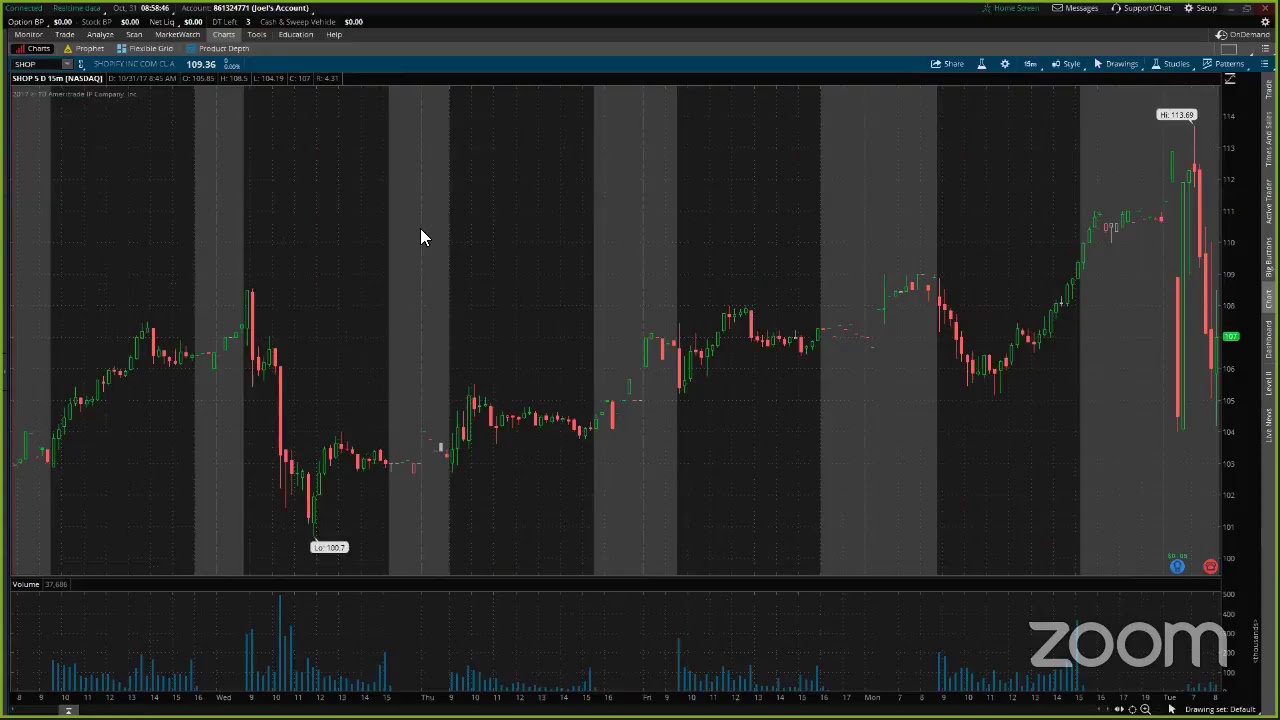Click the gear icon below Setup
The width and height of the screenshot is (1280, 720).
tap(1265, 22)
